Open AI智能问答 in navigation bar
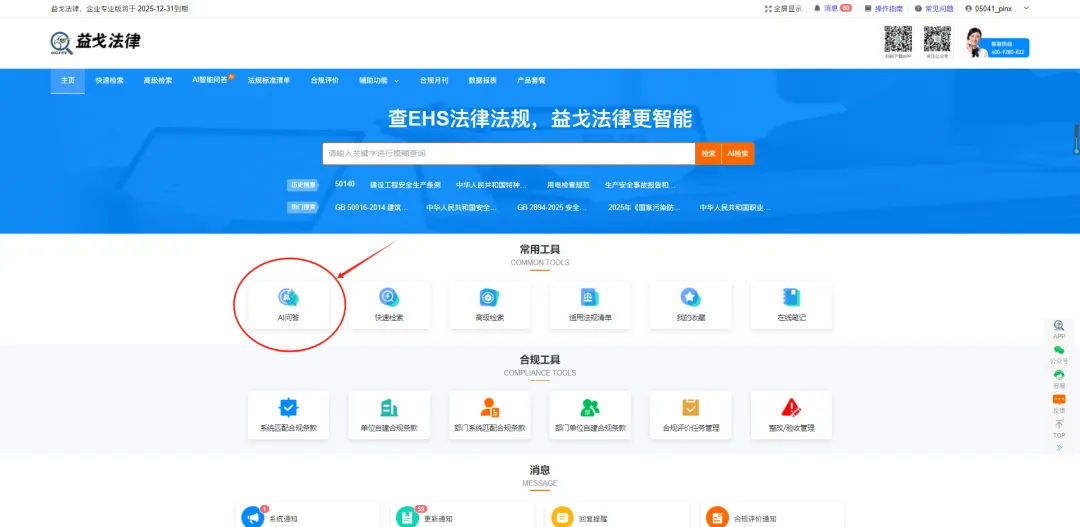Screen dimensions: 1080x527 [210, 80]
